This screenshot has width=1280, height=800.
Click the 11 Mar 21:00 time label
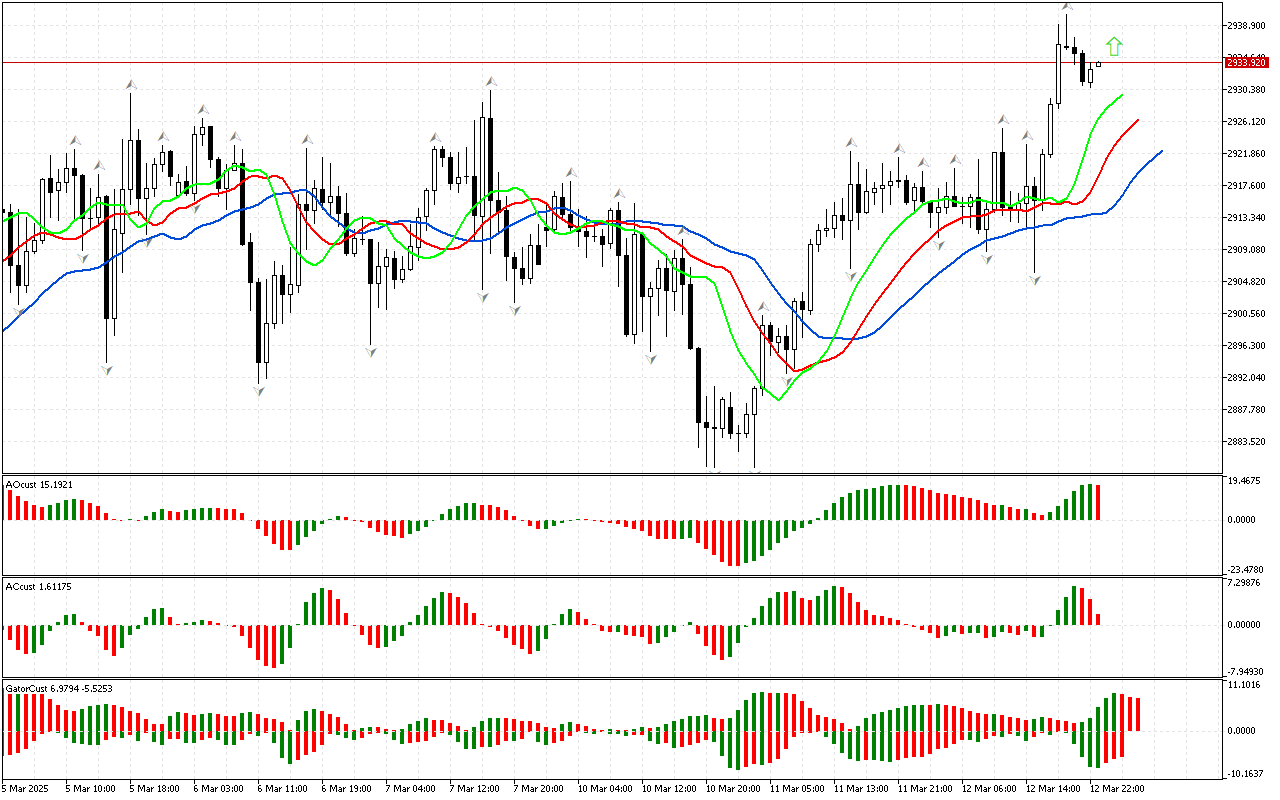(926, 789)
